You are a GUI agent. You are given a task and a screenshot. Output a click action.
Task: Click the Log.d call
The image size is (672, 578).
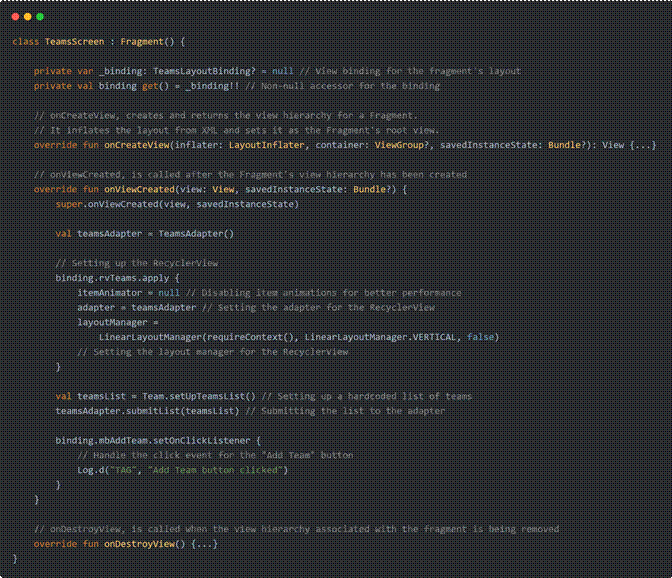(x=183, y=470)
